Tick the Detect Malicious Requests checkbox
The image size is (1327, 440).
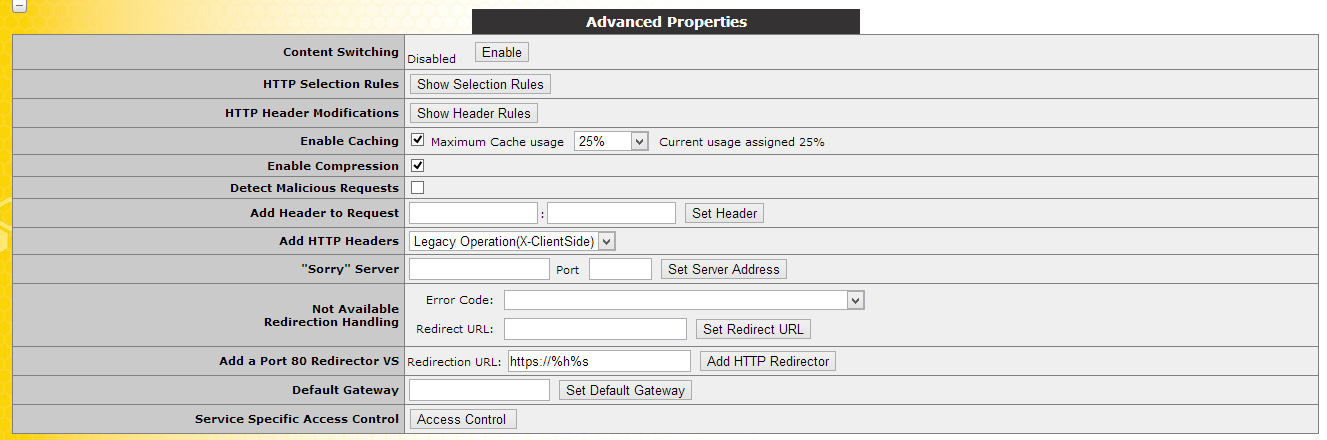pos(418,187)
